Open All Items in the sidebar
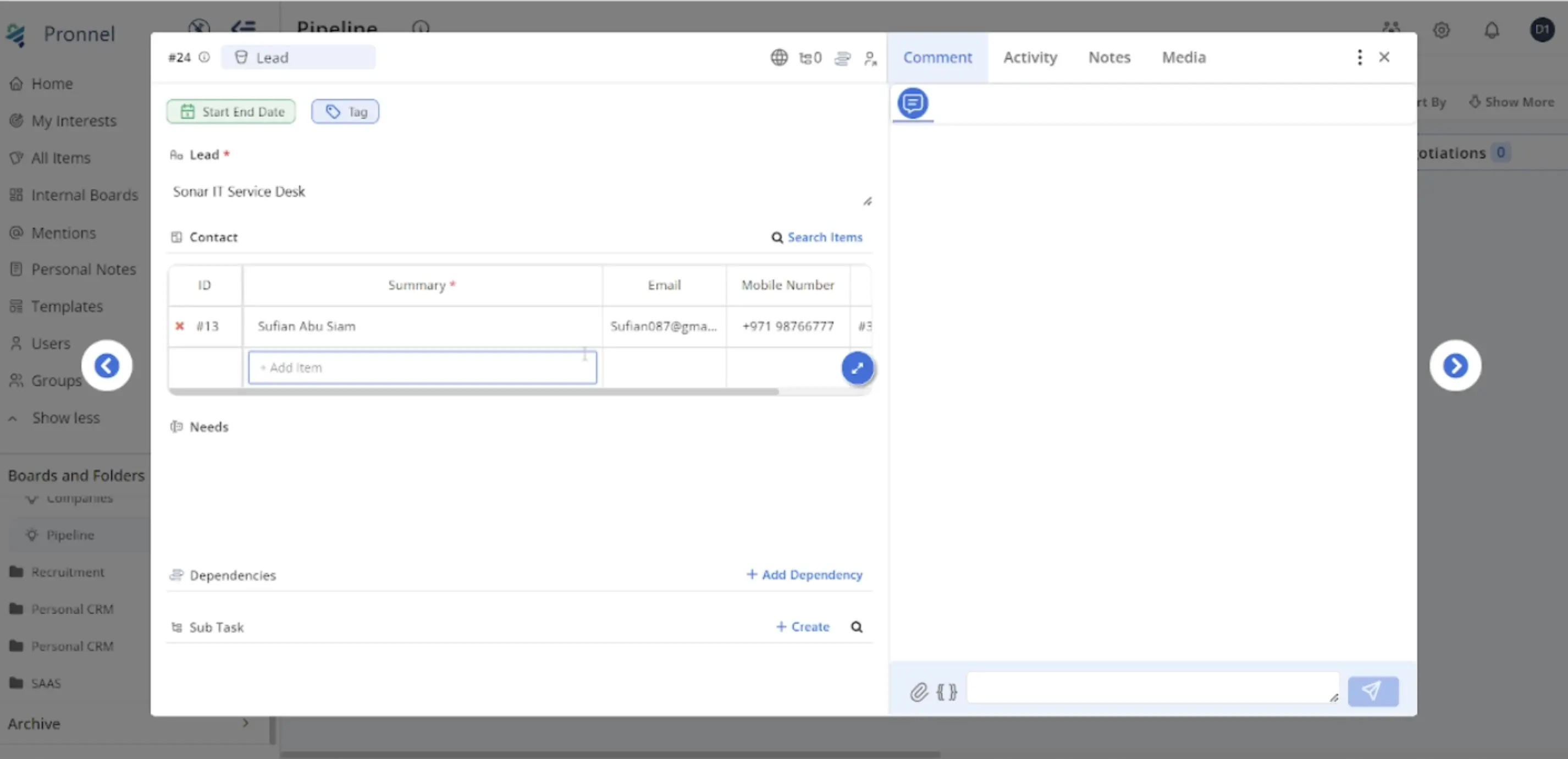This screenshot has width=1568, height=759. point(50,158)
